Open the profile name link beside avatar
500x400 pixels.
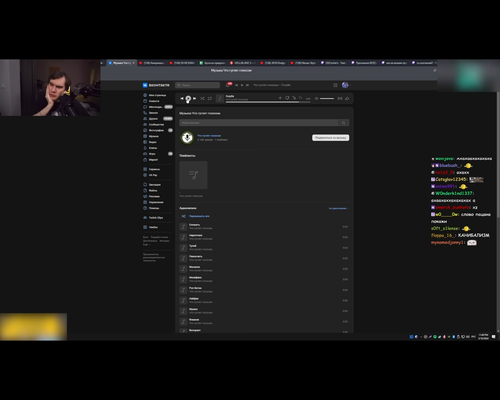point(209,136)
